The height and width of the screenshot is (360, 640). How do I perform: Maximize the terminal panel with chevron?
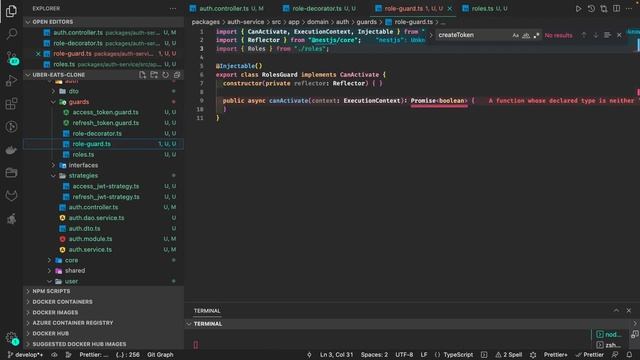[x=616, y=311]
